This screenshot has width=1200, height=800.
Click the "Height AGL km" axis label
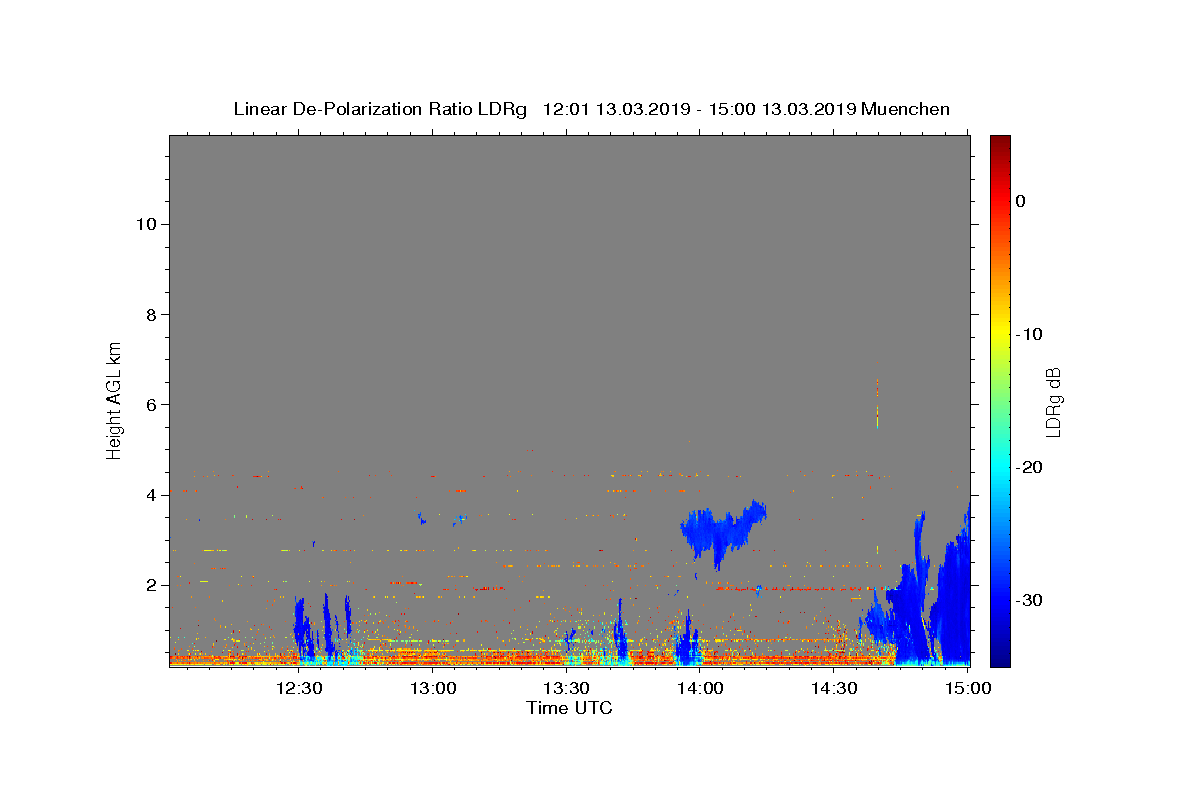point(115,399)
